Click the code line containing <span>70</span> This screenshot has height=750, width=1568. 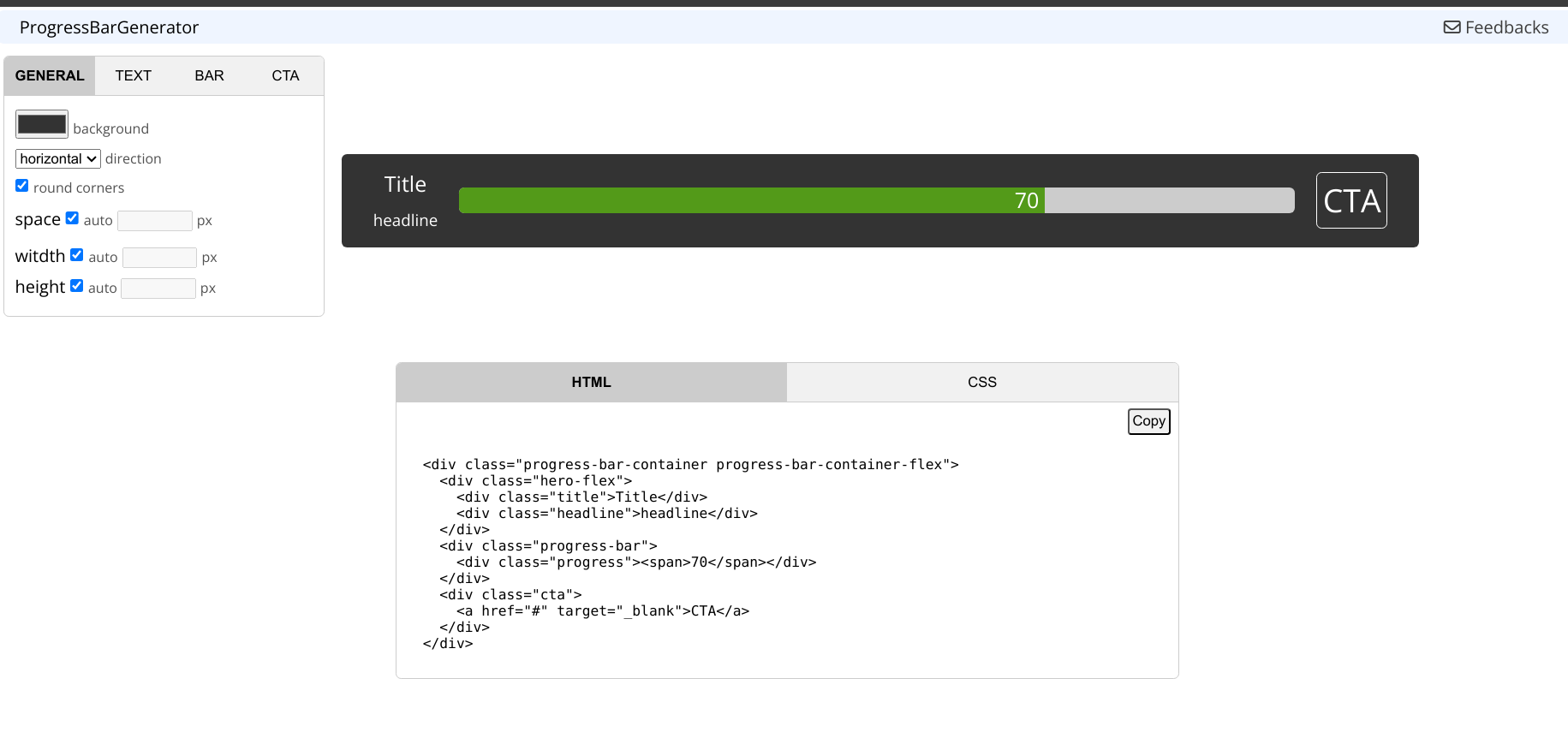click(636, 562)
